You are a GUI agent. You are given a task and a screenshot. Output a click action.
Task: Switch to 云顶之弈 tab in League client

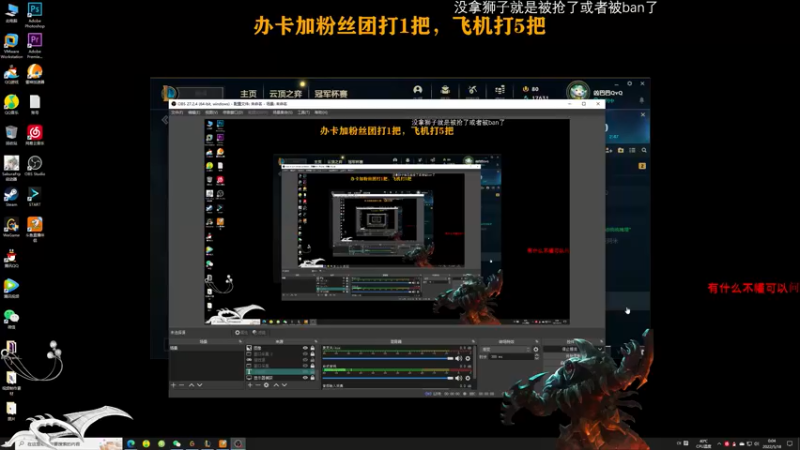[x=286, y=94]
